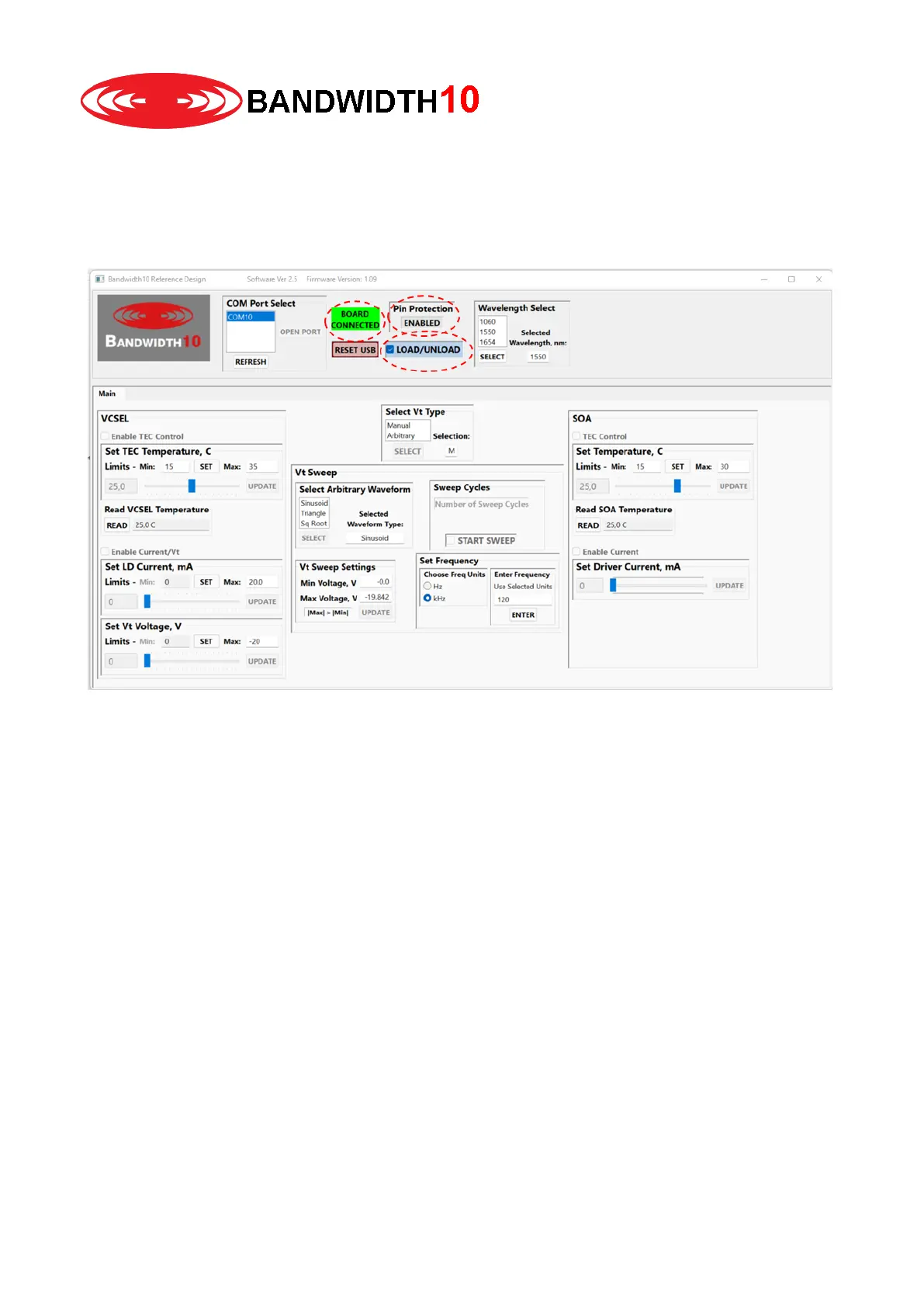The image size is (924, 1307).
Task: Click UPDATE for VCSEL TEC temperature
Action: 262,487
